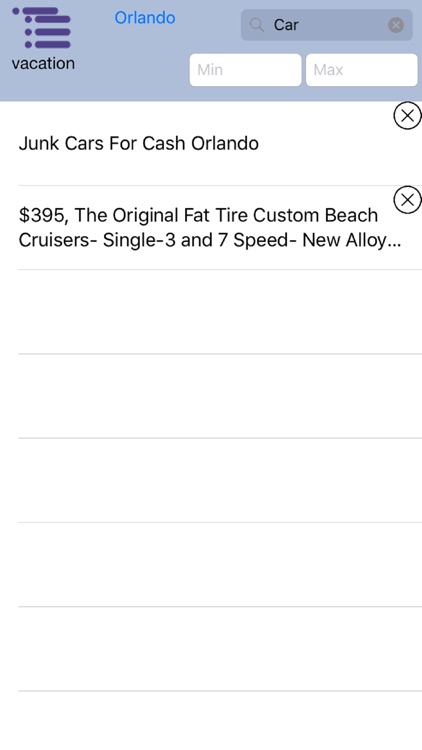
Task: Dismiss the $395 Fat Tire Cruisers listing
Action: (407, 199)
